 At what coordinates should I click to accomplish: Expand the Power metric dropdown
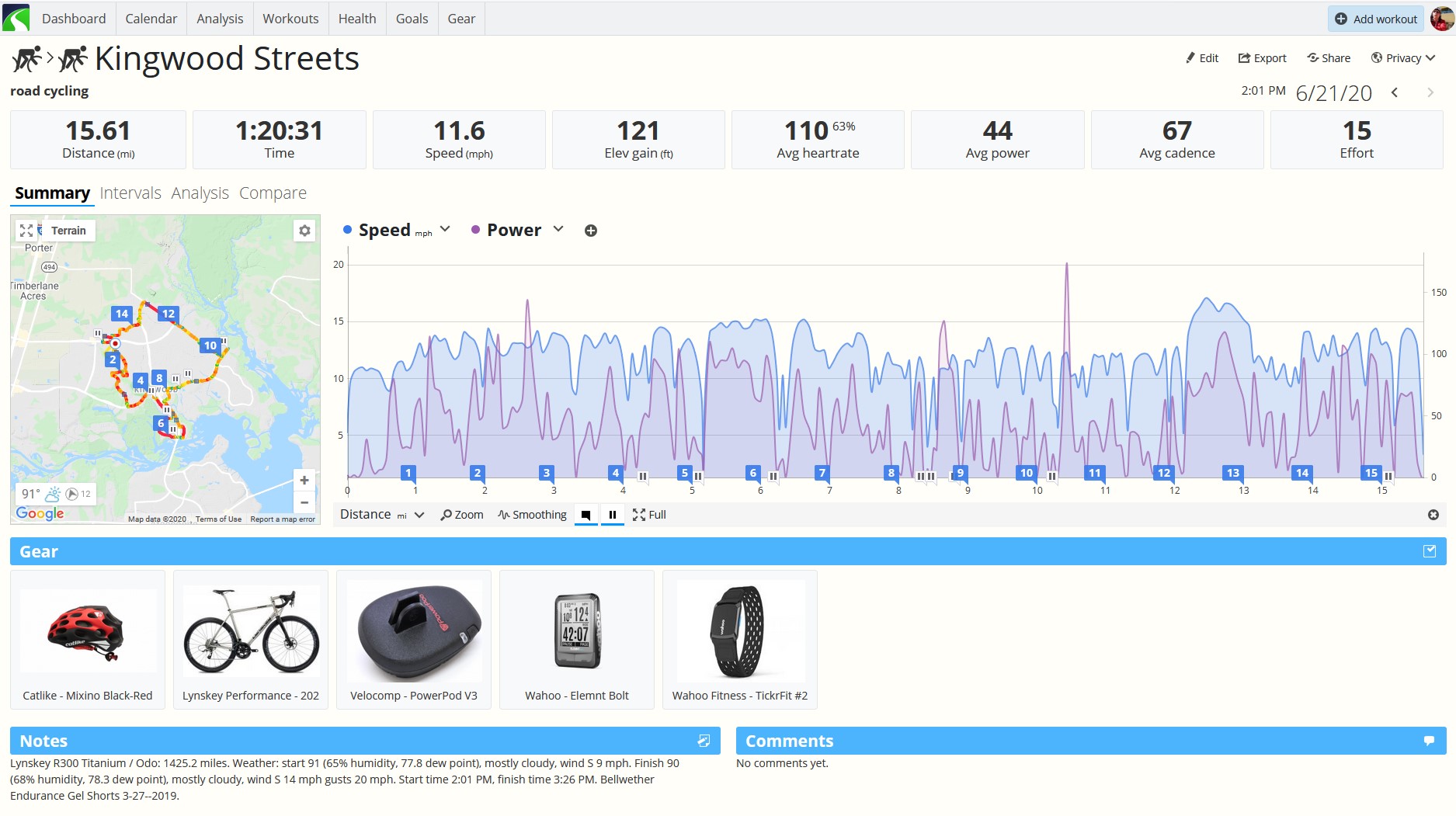[x=558, y=229]
